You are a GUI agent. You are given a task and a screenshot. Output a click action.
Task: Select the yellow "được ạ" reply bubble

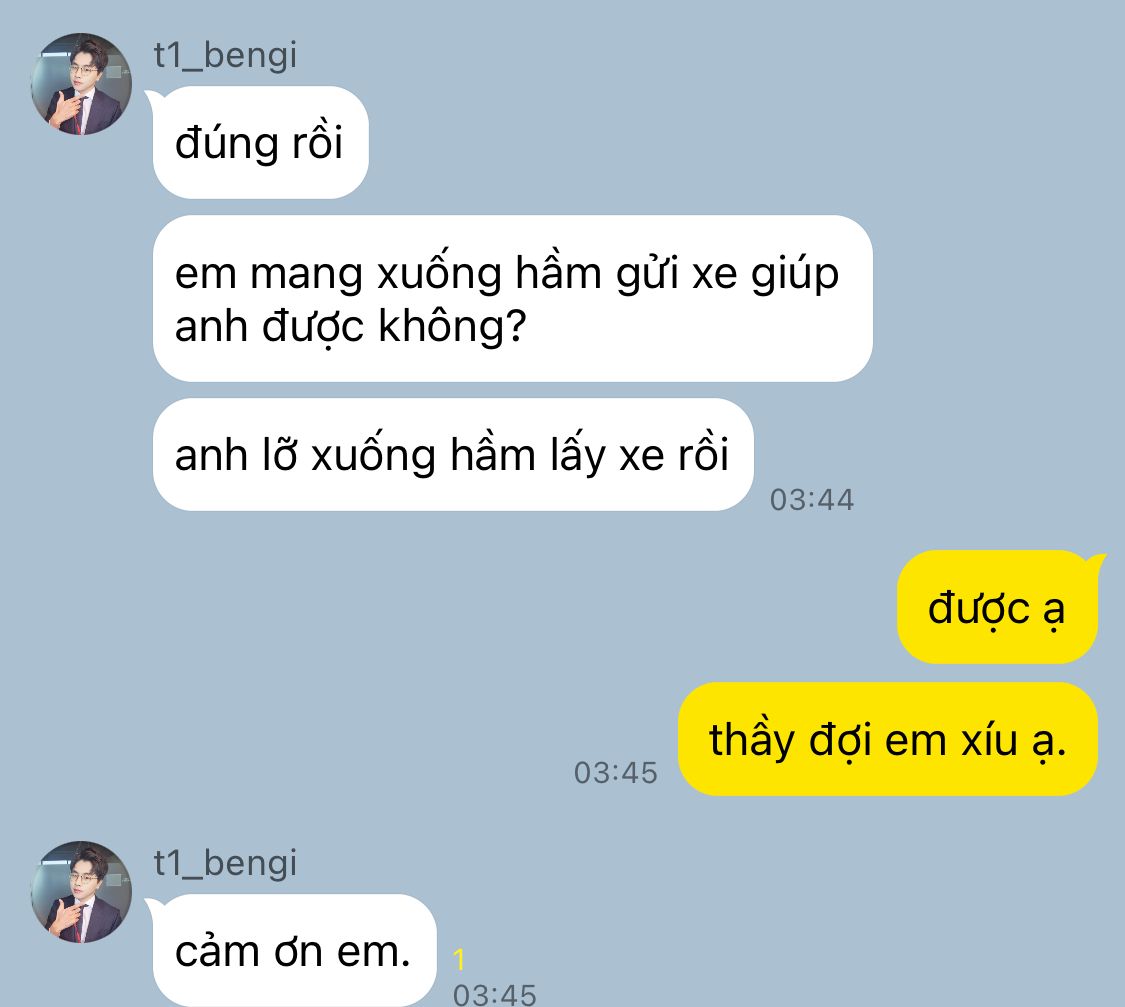(x=997, y=607)
